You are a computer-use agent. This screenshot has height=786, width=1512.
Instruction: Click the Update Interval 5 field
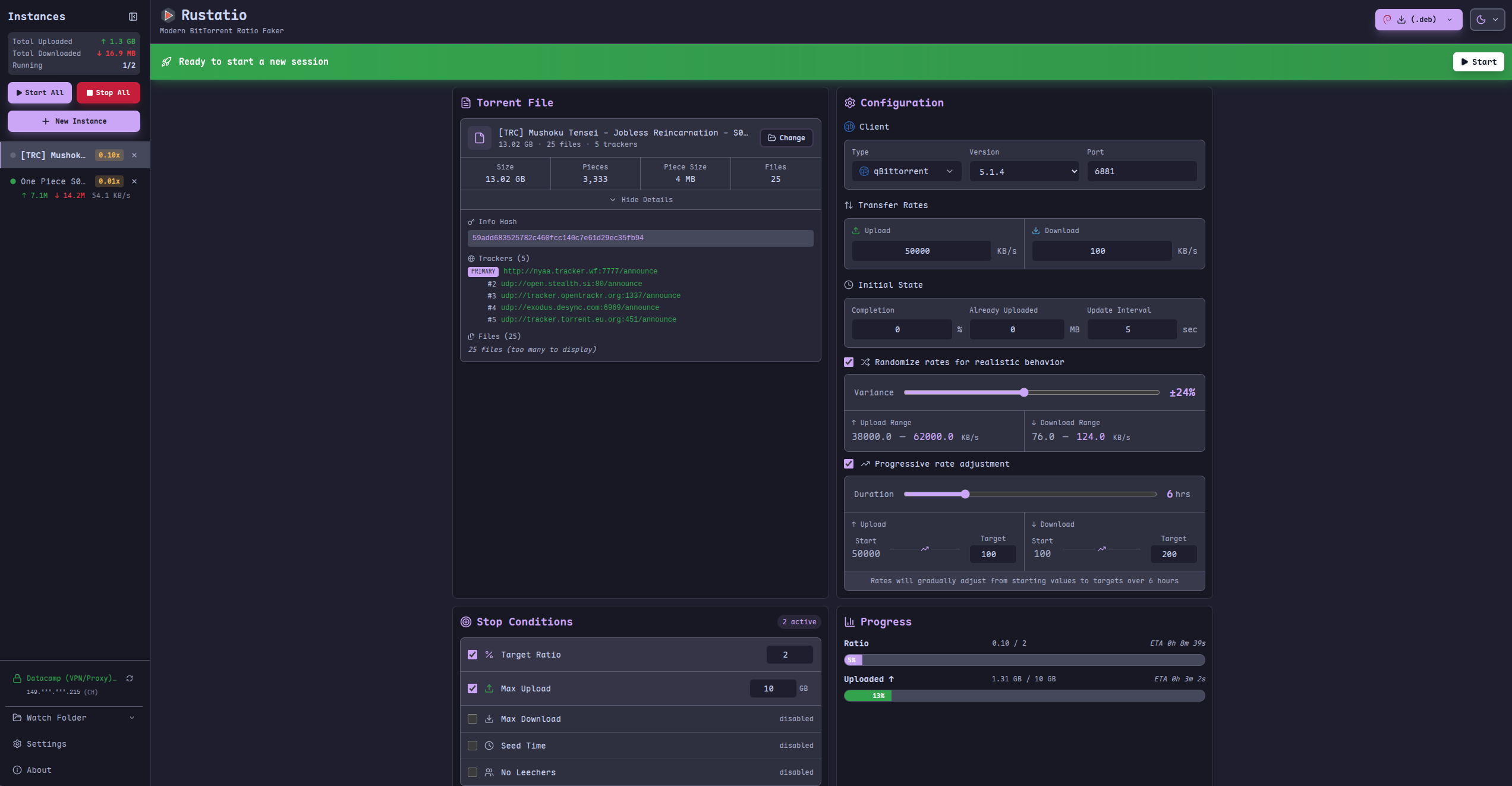(1132, 329)
